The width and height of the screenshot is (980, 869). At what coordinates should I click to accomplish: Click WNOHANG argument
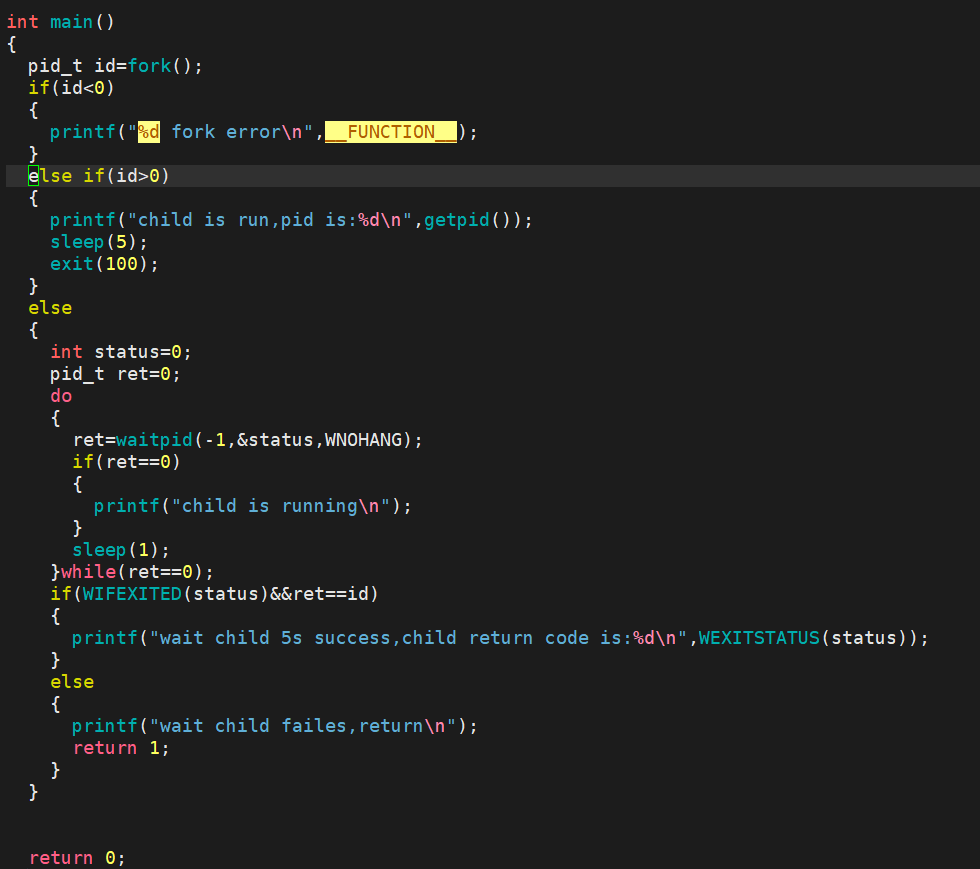click(x=363, y=440)
